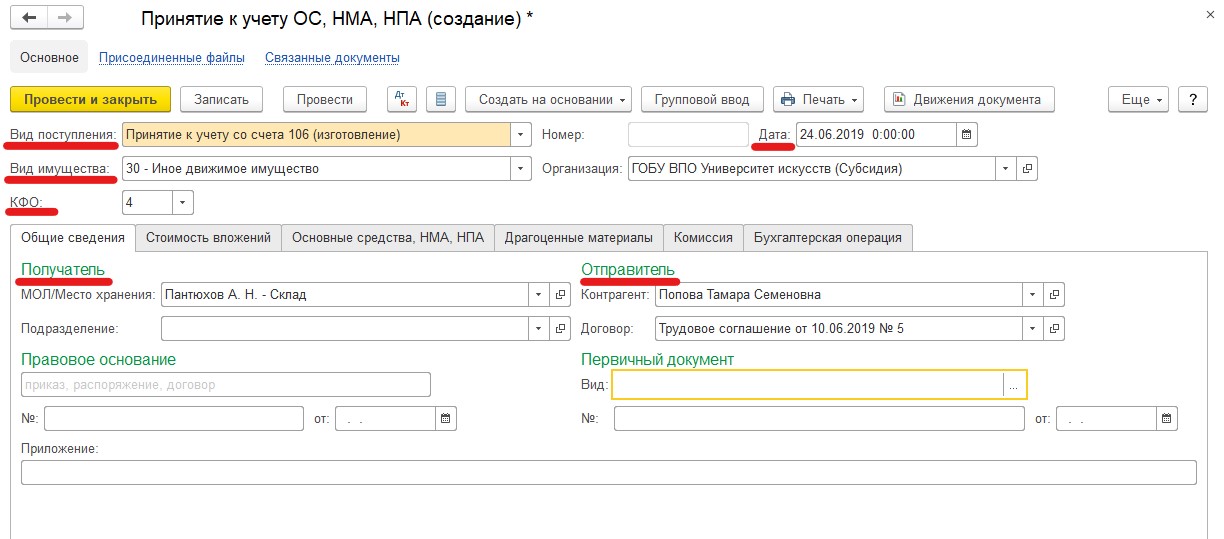The image size is (1224, 539).
Task: Click the Записать button
Action: click(x=221, y=99)
